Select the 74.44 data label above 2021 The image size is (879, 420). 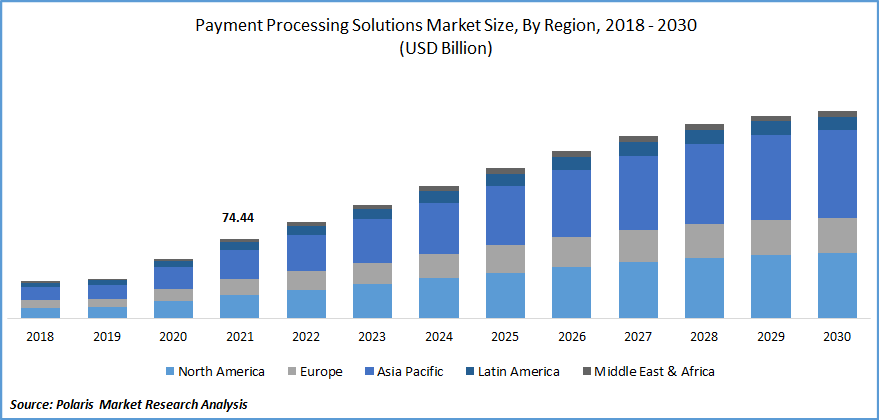tap(239, 218)
